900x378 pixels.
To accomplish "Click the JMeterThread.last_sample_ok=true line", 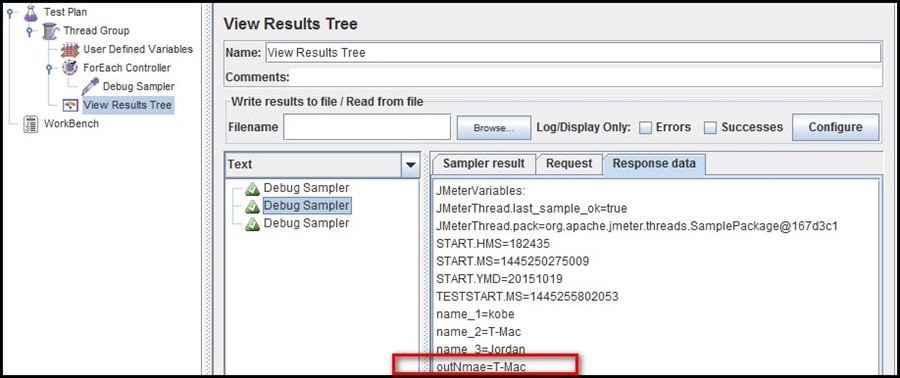I will tap(532, 208).
